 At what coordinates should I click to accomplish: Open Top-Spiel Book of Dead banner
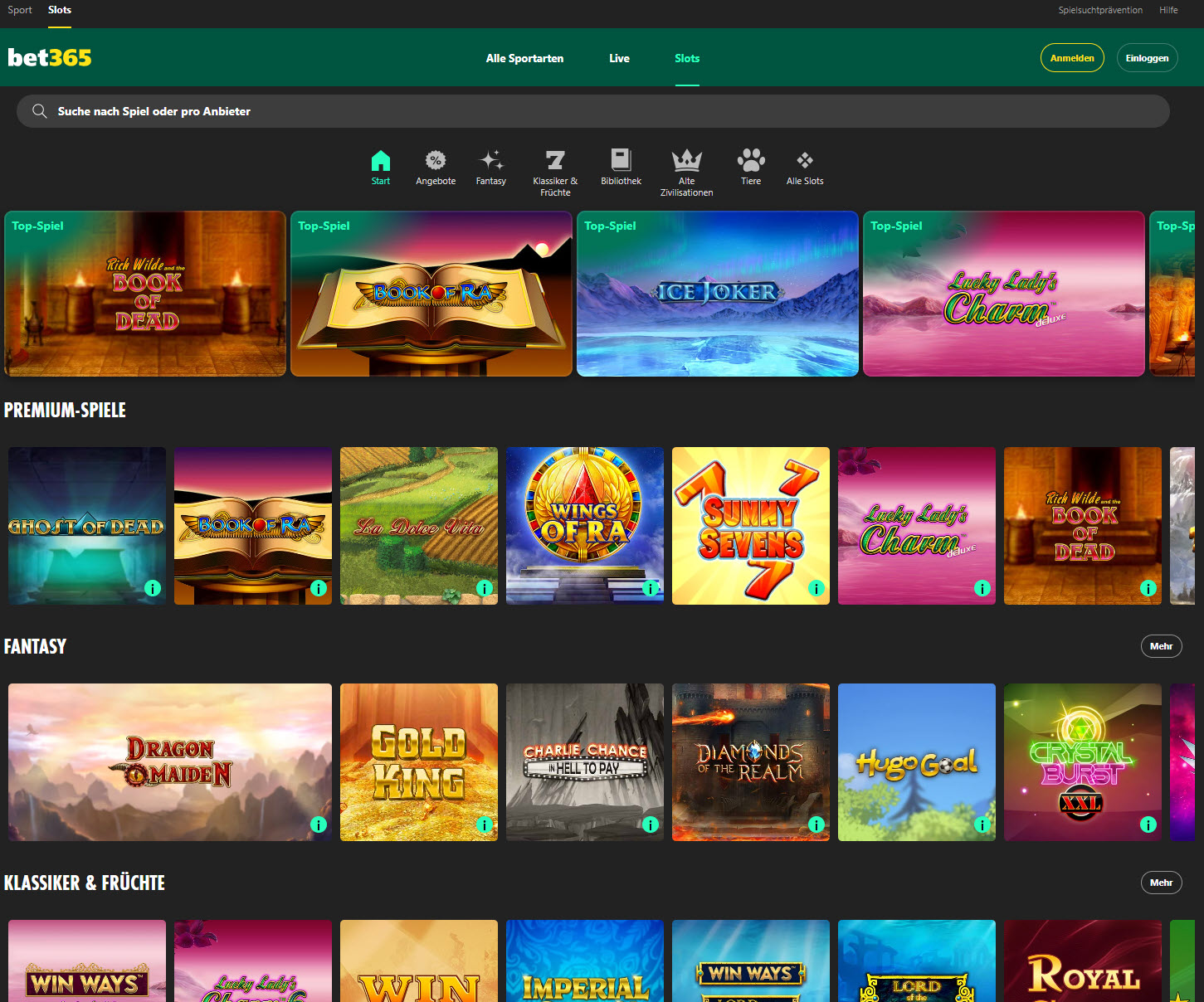tap(145, 294)
